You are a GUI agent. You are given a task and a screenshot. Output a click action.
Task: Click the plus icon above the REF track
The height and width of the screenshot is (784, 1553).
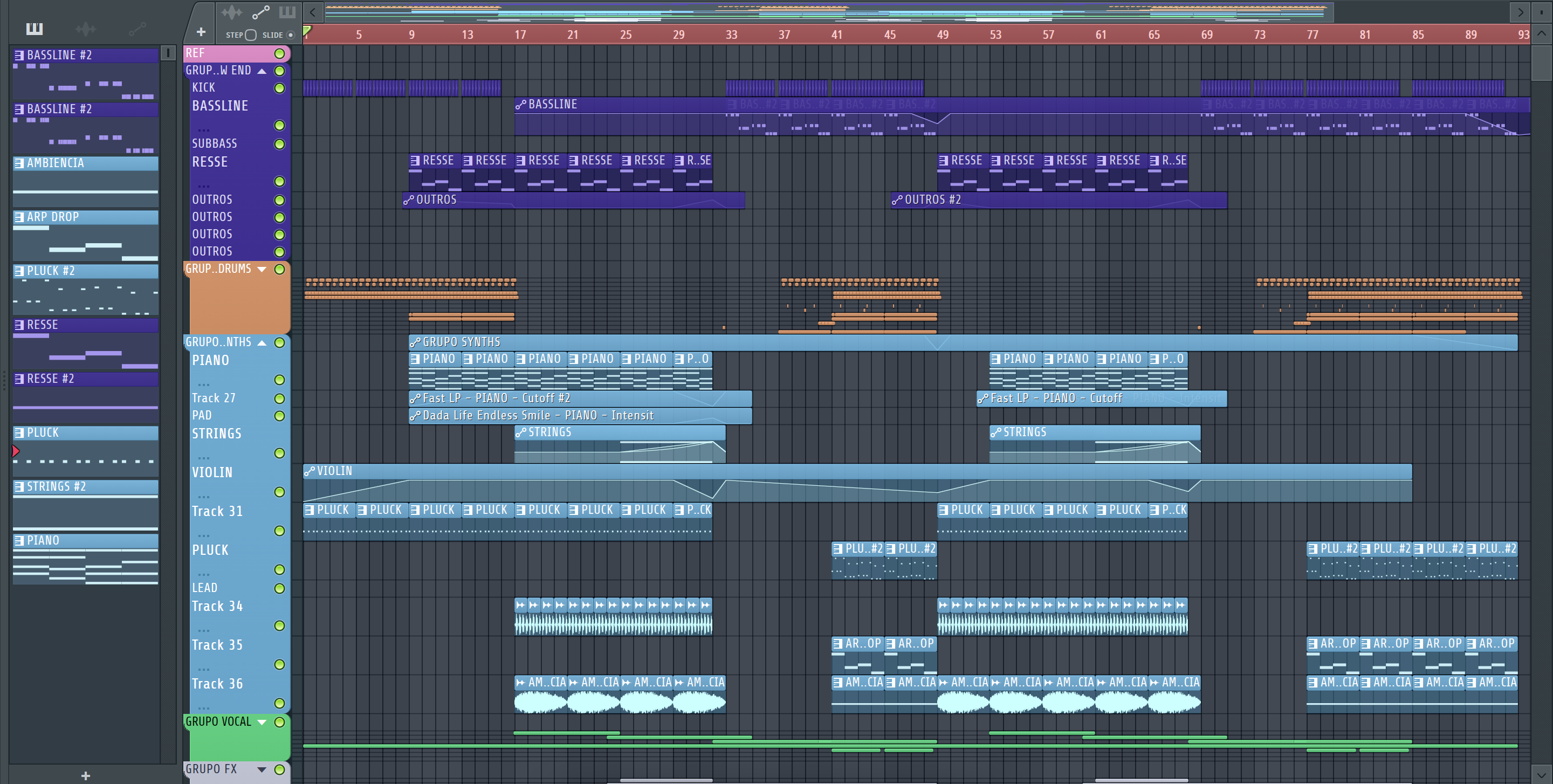201,32
